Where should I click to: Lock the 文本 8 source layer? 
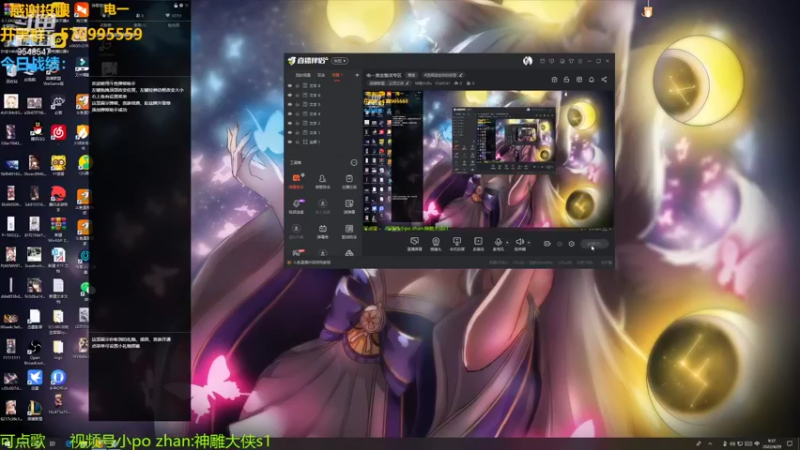(297, 86)
